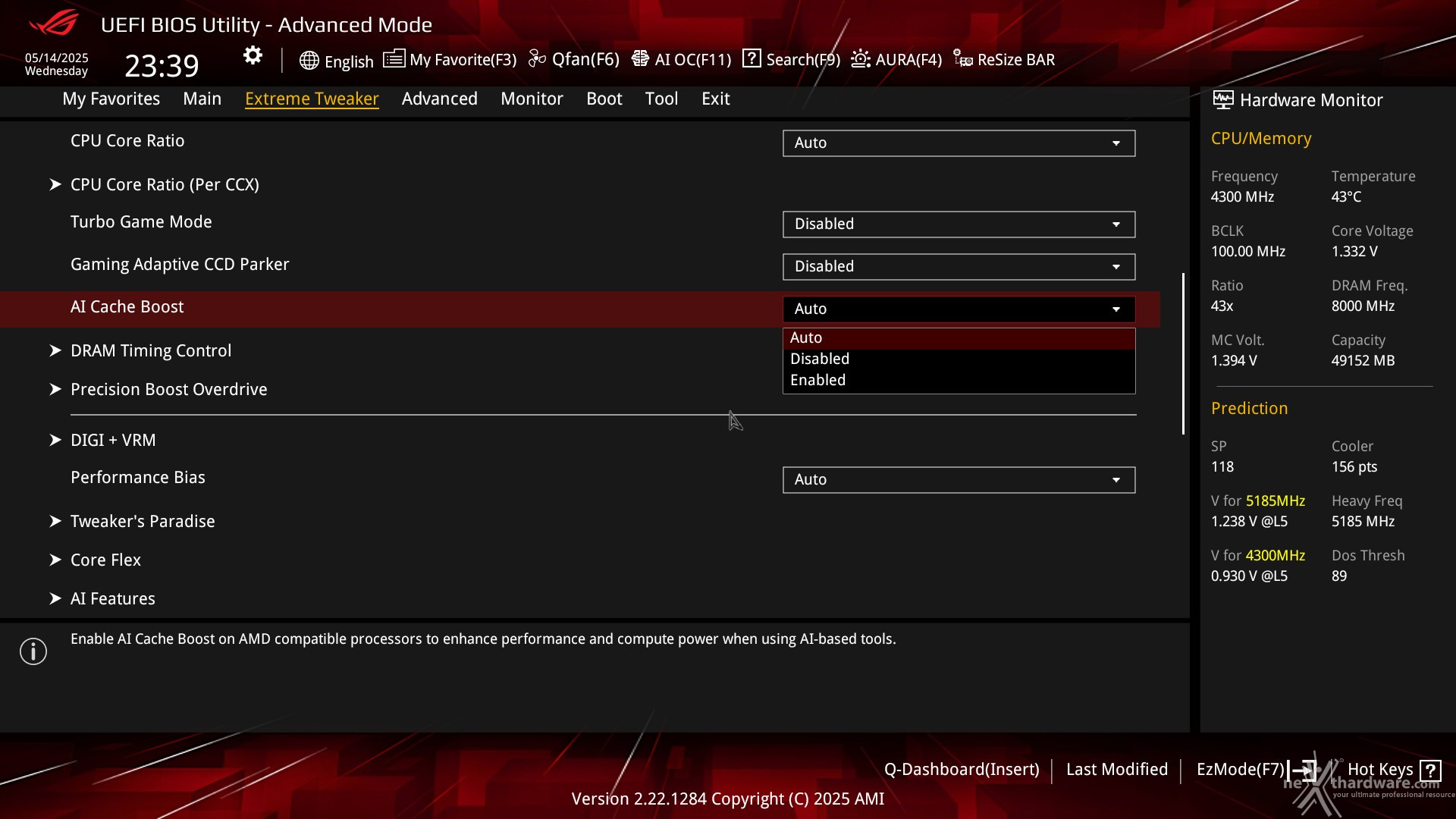
Task: Click the EzMode exit arrow icon
Action: tap(1301, 770)
